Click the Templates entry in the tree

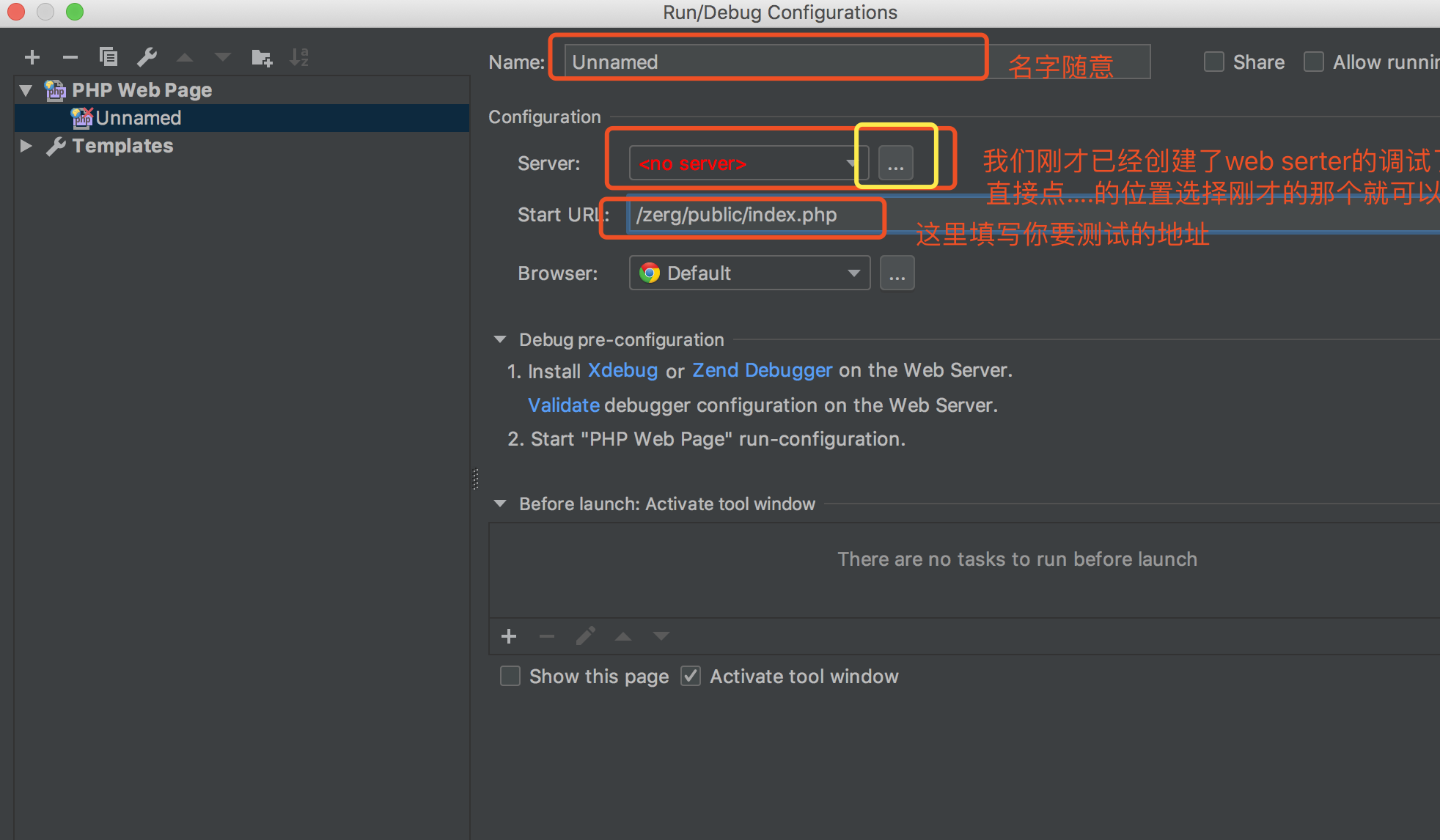point(122,146)
